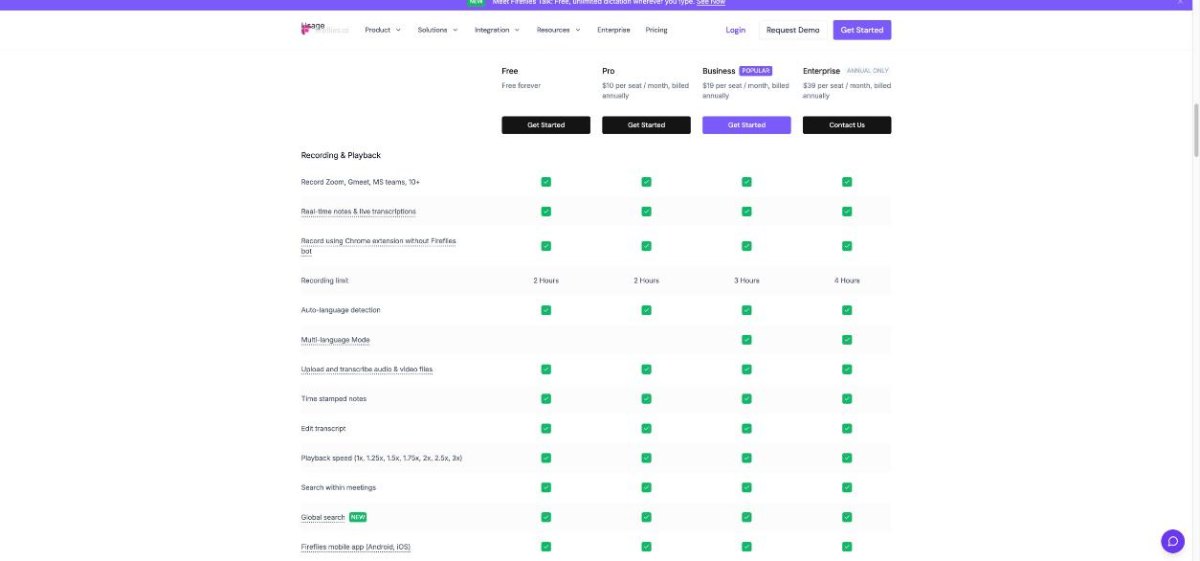Open the Multi-language Mode feature link
This screenshot has height=561, width=1200.
[x=335, y=340]
